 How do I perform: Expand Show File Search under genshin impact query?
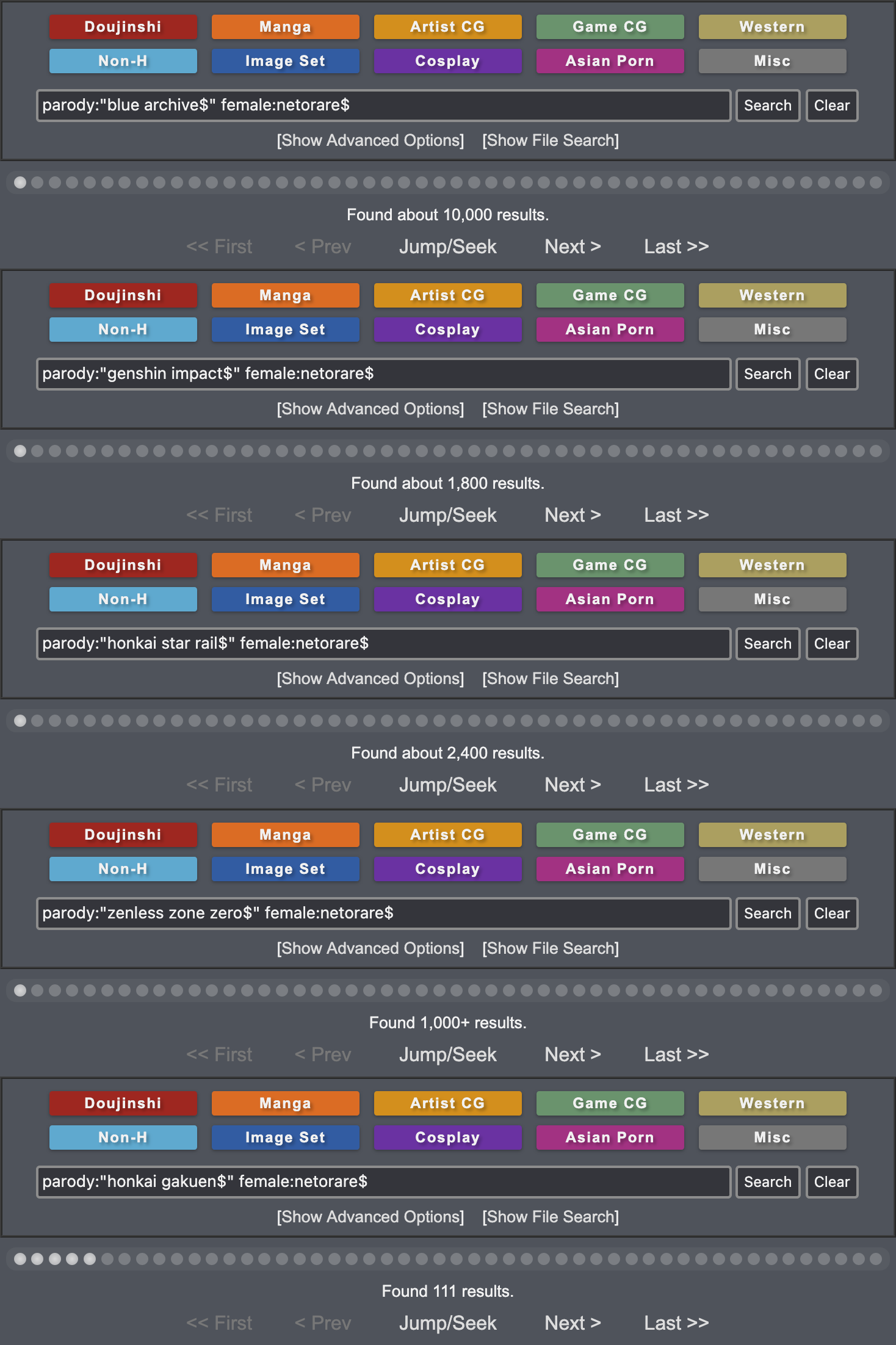coord(551,409)
